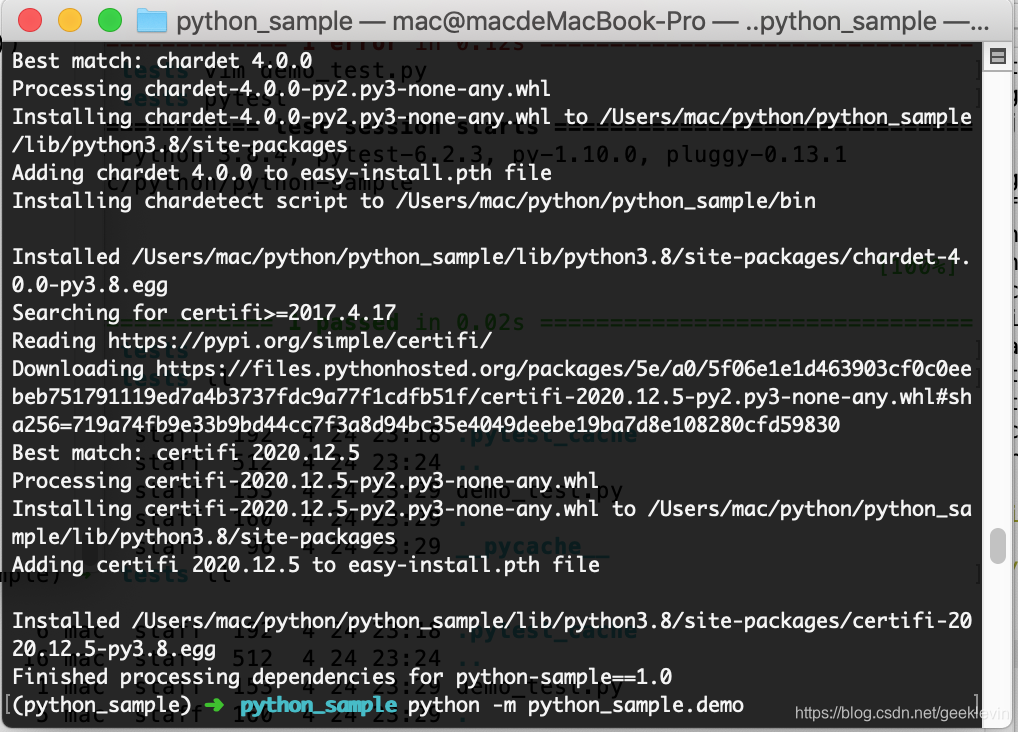Click the https://pypi.org/simple/certifi/ URL
Screen dimensions: 1018x732
(x=299, y=341)
